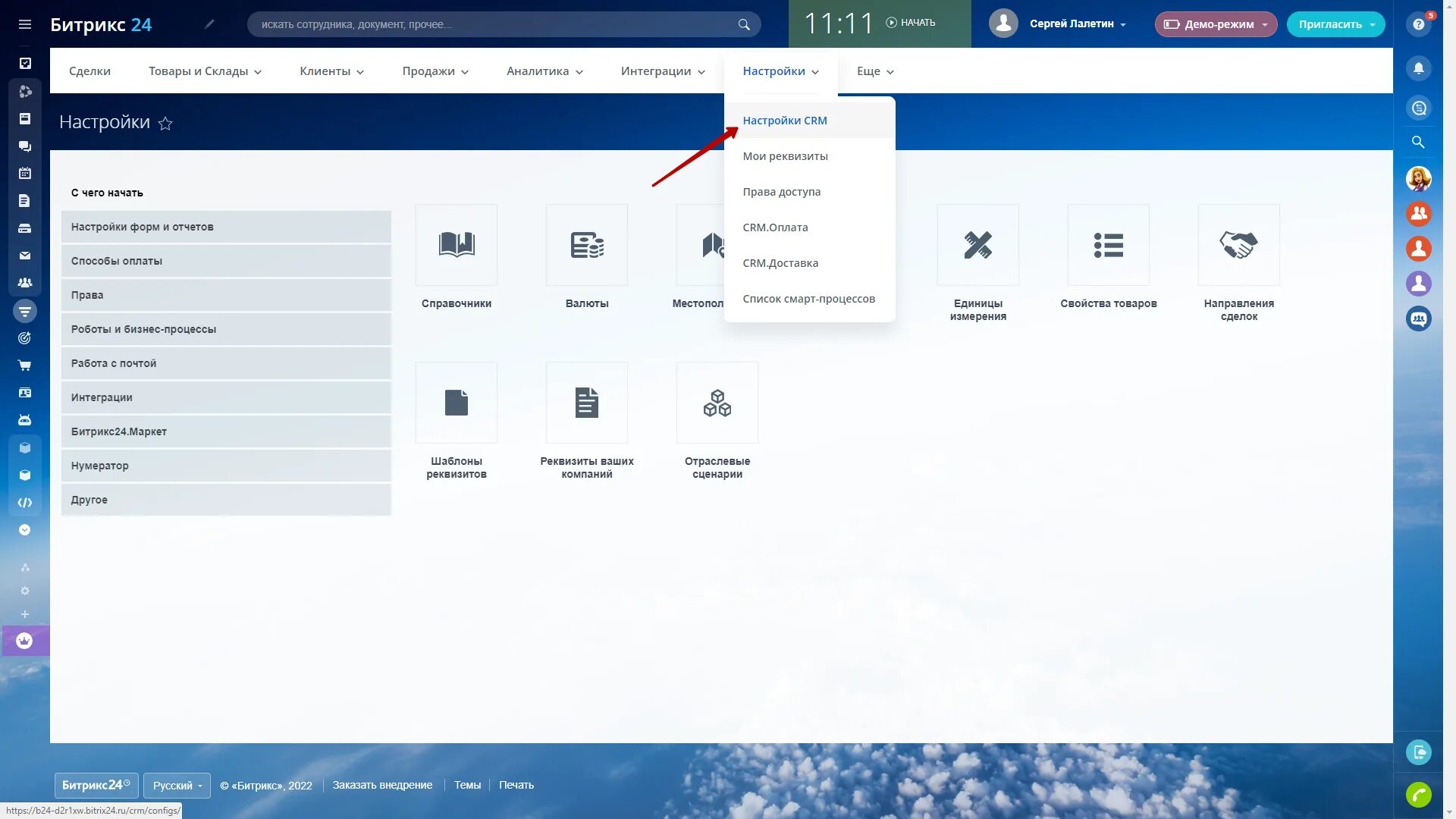Open Направления сделок handshake icon
Viewport: 1456px width, 819px height.
[1238, 245]
